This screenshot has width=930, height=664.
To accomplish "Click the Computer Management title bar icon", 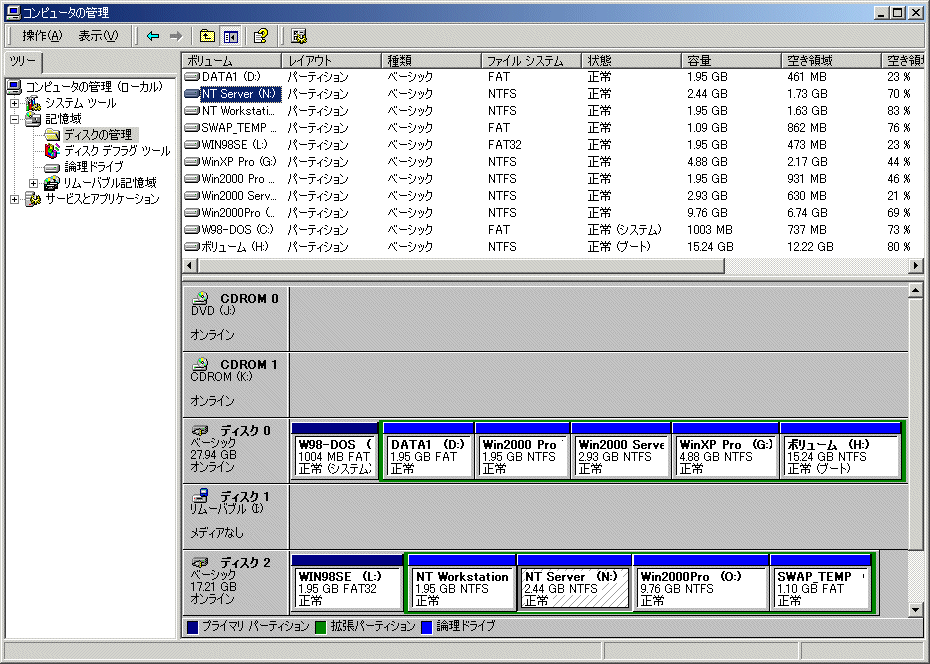I will [x=12, y=12].
